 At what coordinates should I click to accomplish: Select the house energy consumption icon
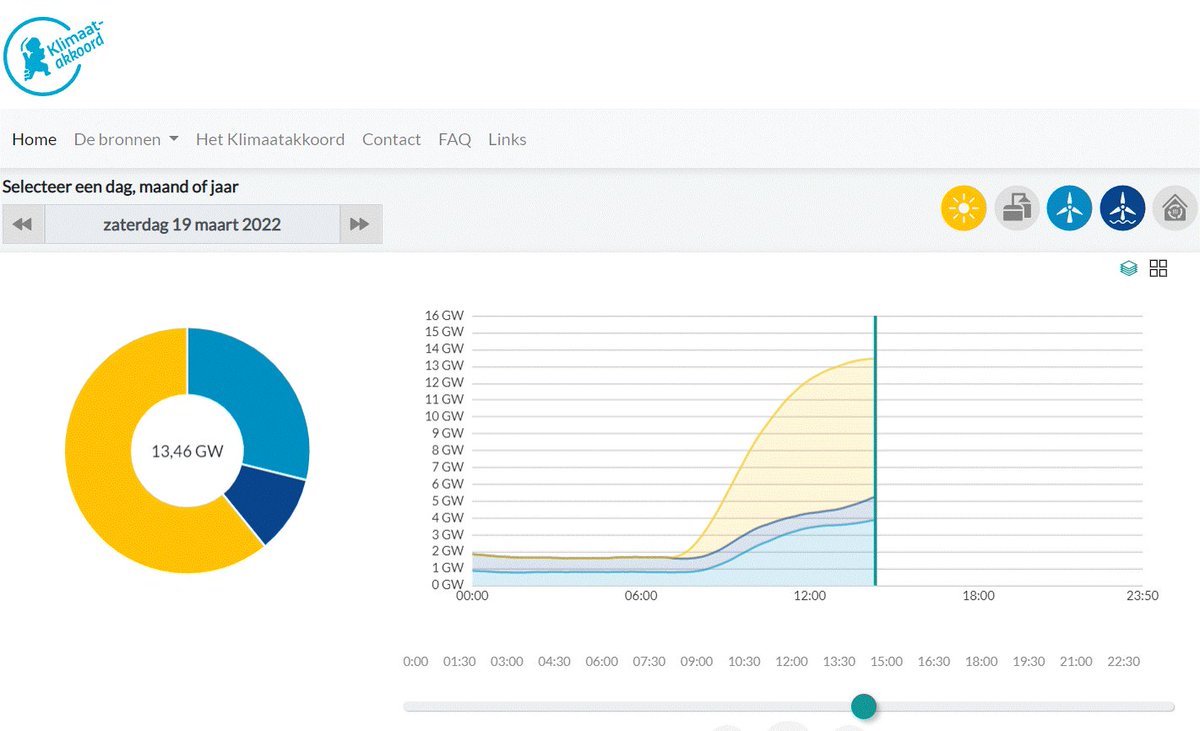tap(1175, 207)
